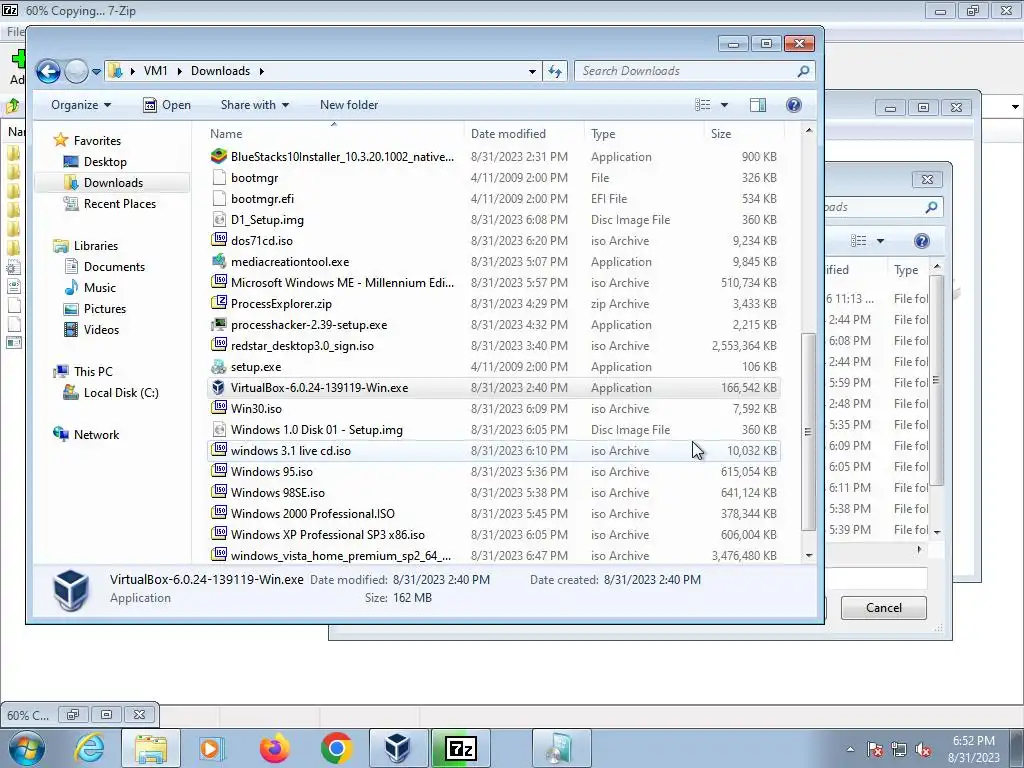This screenshot has height=768, width=1024.
Task: Open media player from the taskbar
Action: [x=211, y=748]
